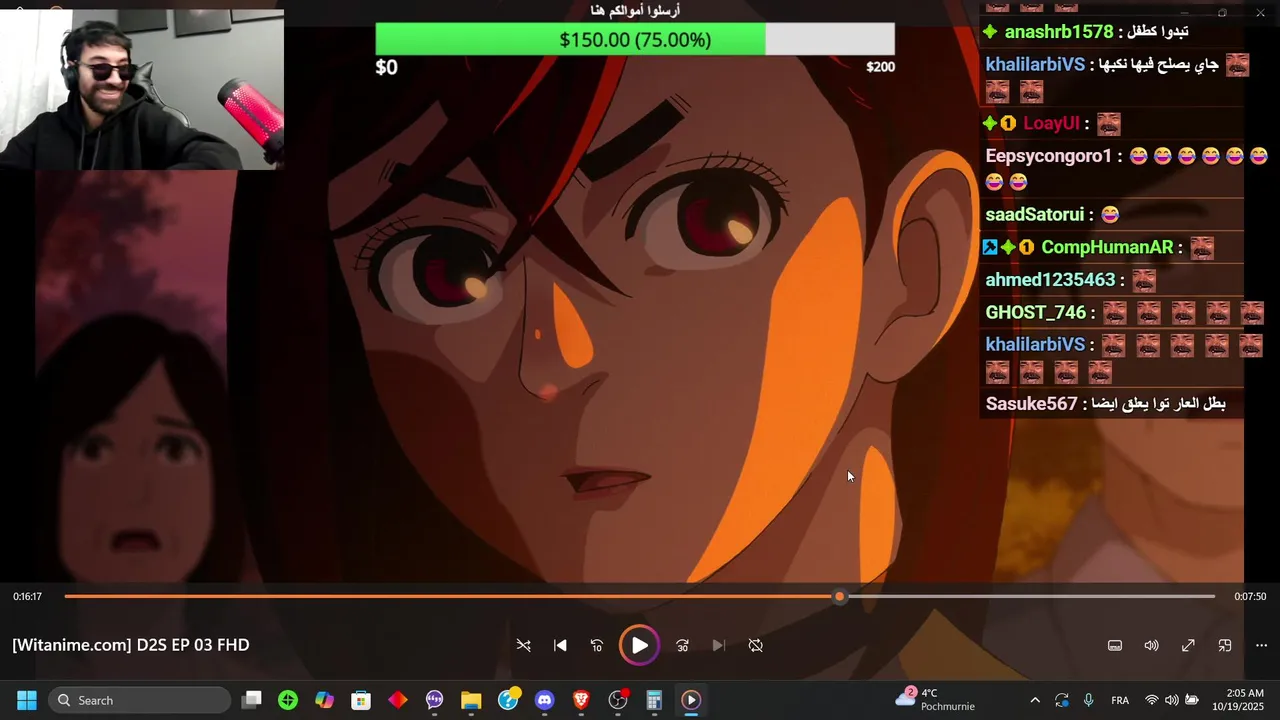This screenshot has width=1280, height=720.
Task: Open the subtitles and captions menu
Action: (x=1115, y=646)
